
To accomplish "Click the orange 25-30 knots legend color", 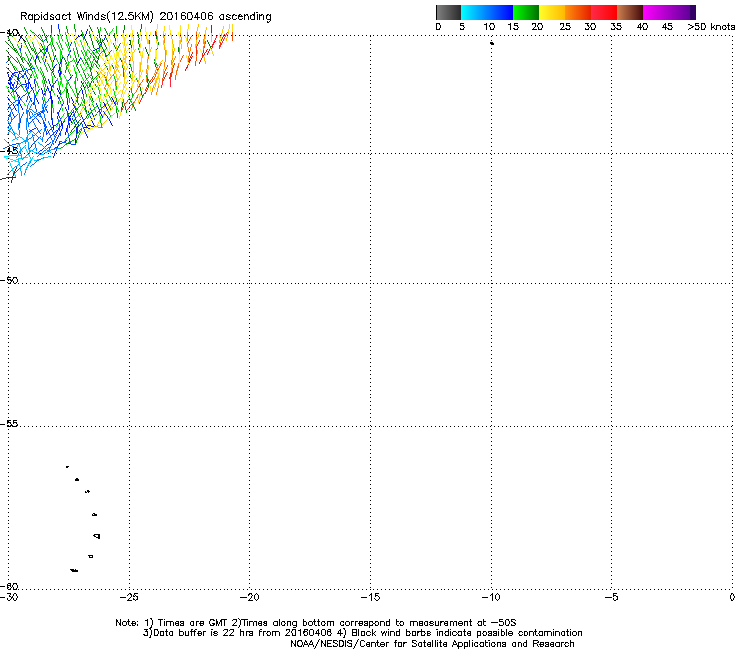I will (x=578, y=12).
